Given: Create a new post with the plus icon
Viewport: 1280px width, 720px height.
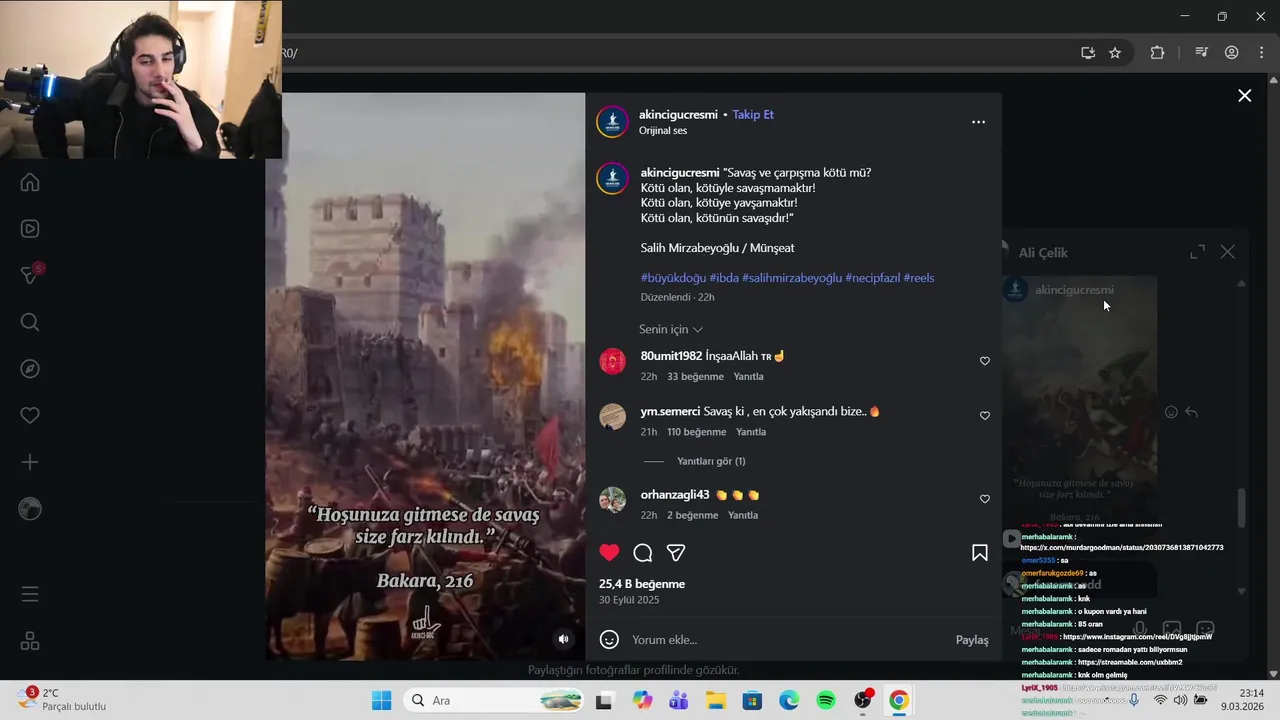Looking at the screenshot, I should click(x=30, y=462).
